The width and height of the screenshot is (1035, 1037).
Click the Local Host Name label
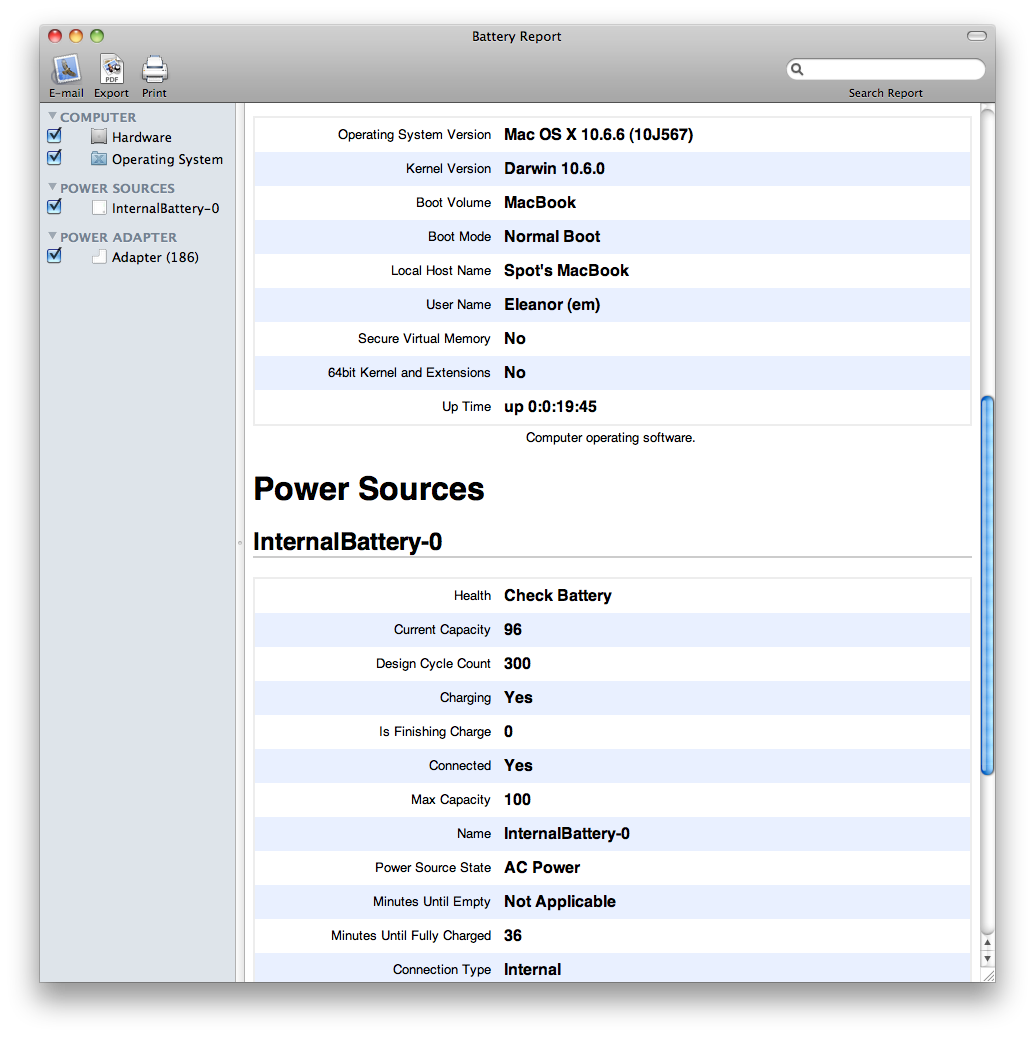(x=441, y=270)
